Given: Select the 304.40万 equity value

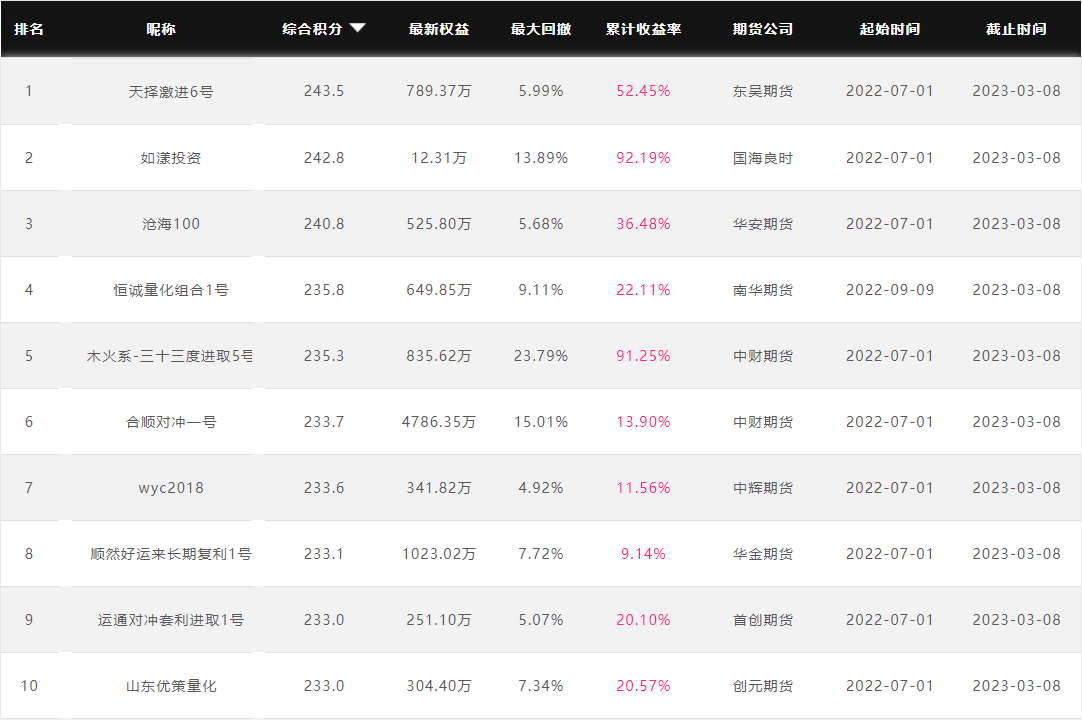Looking at the screenshot, I should coord(439,686).
